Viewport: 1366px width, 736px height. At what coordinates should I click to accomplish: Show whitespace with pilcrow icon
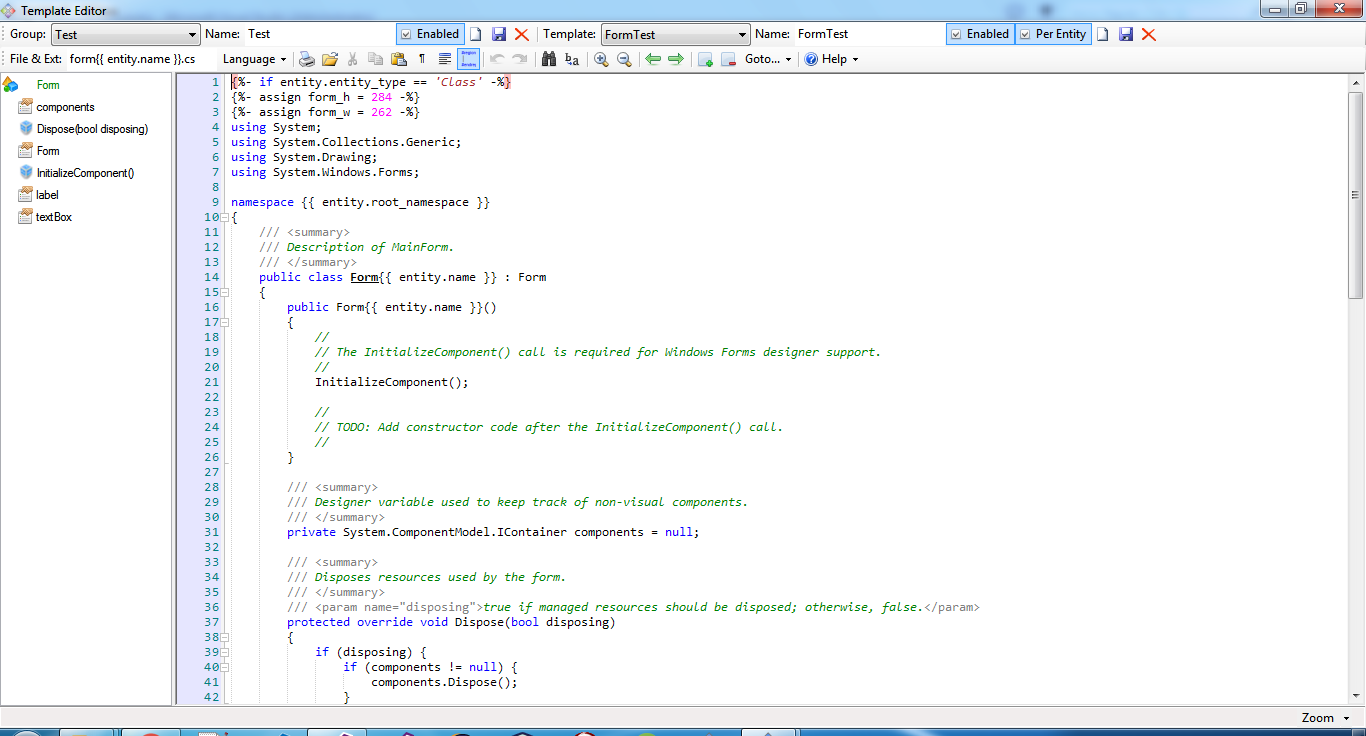click(x=422, y=59)
